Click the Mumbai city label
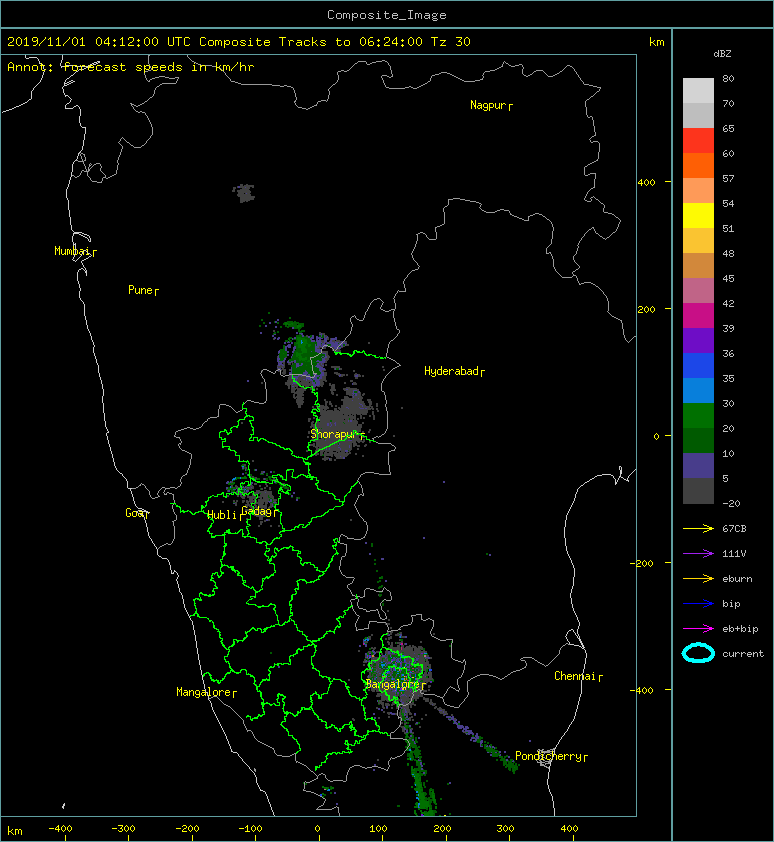Screen dimensions: 774x842 click(x=72, y=251)
